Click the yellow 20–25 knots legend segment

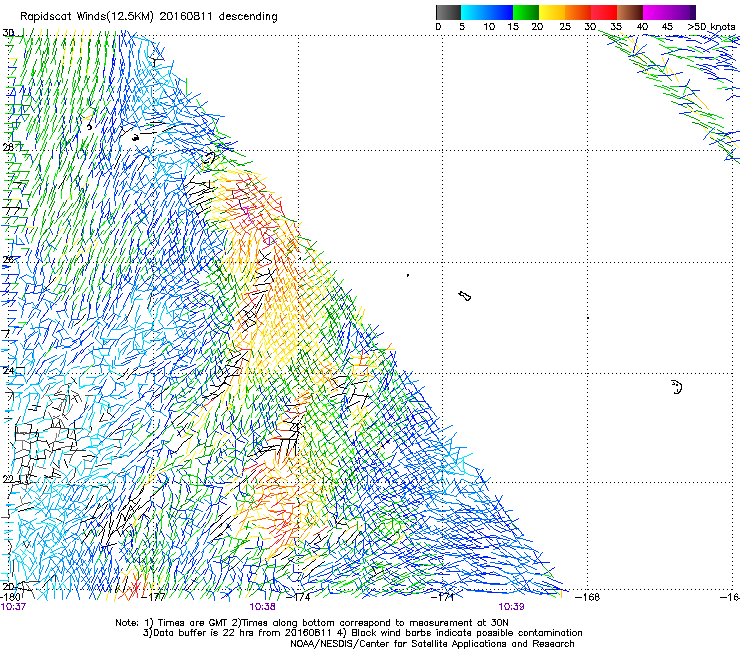click(552, 12)
